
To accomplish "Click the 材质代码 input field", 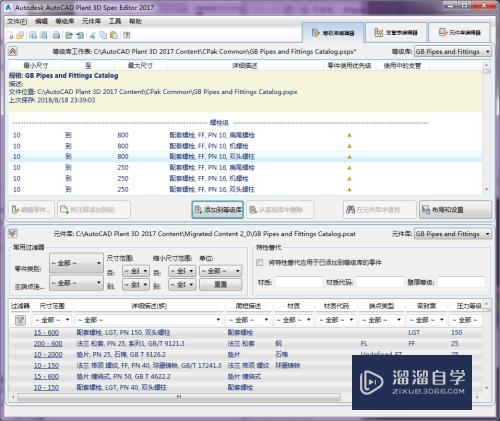I will pos(380,282).
